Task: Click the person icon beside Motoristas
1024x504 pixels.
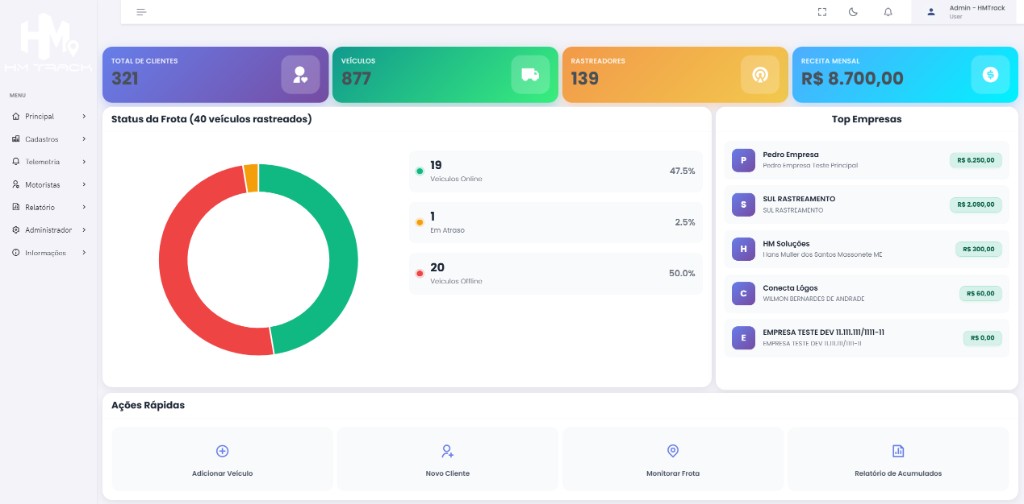Action: coord(16,185)
